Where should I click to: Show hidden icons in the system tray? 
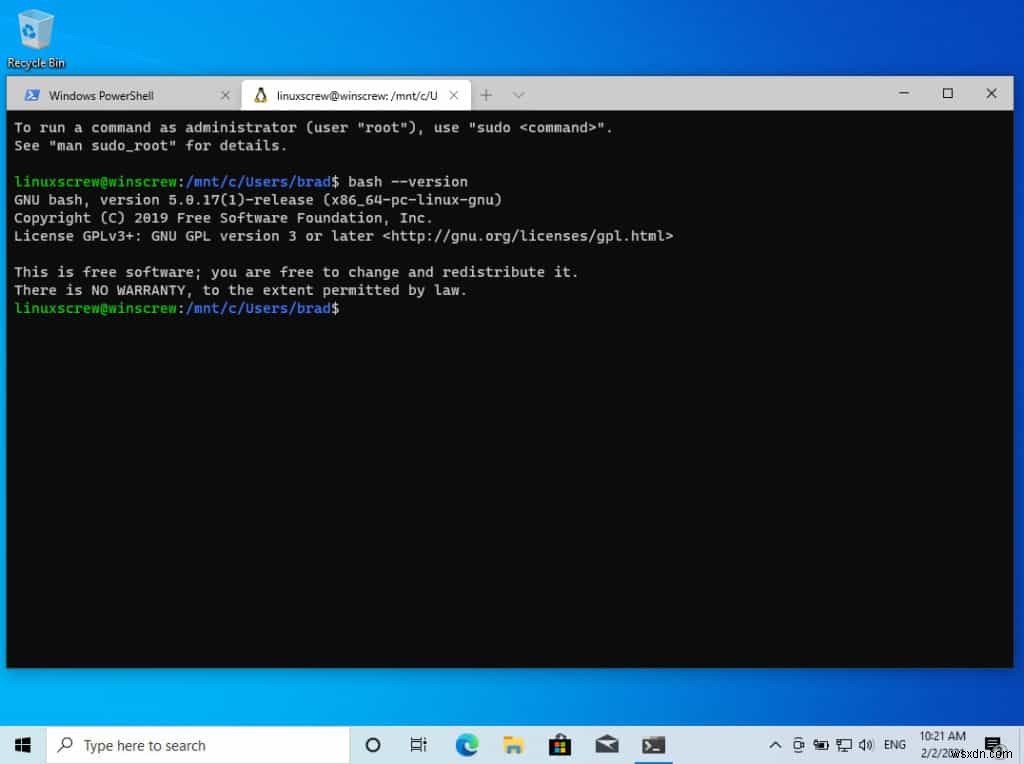click(x=775, y=744)
